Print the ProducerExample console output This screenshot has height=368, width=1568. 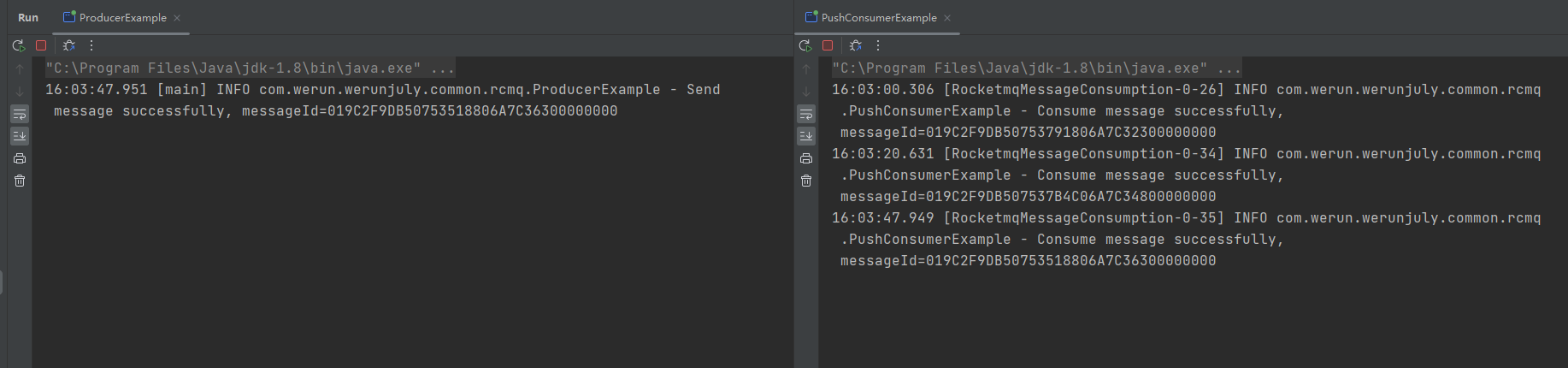coord(20,158)
